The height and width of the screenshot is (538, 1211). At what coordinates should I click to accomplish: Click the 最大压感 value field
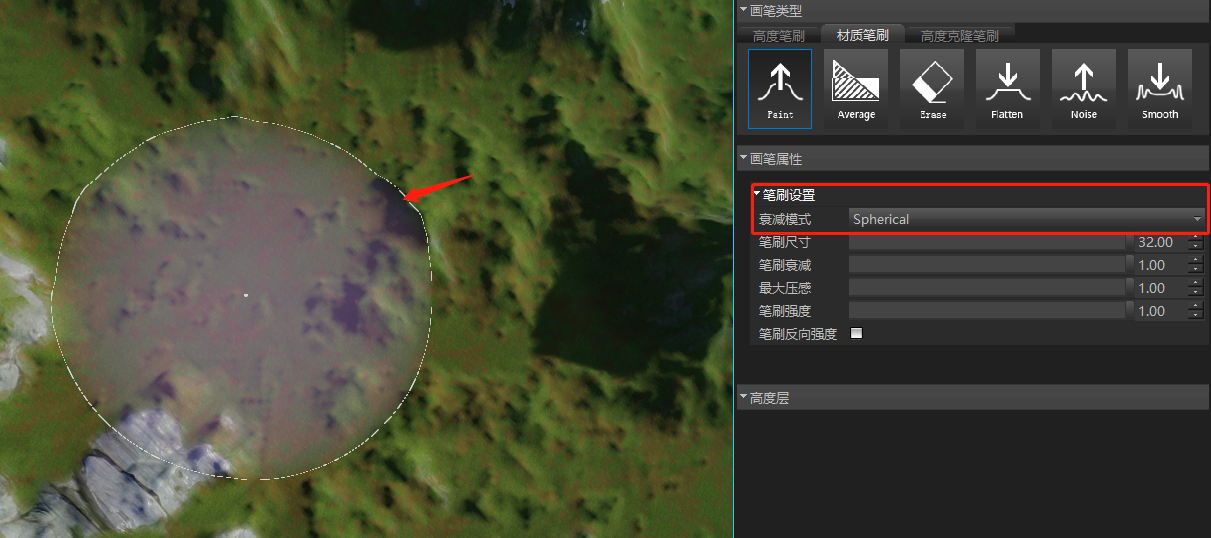[x=1159, y=288]
